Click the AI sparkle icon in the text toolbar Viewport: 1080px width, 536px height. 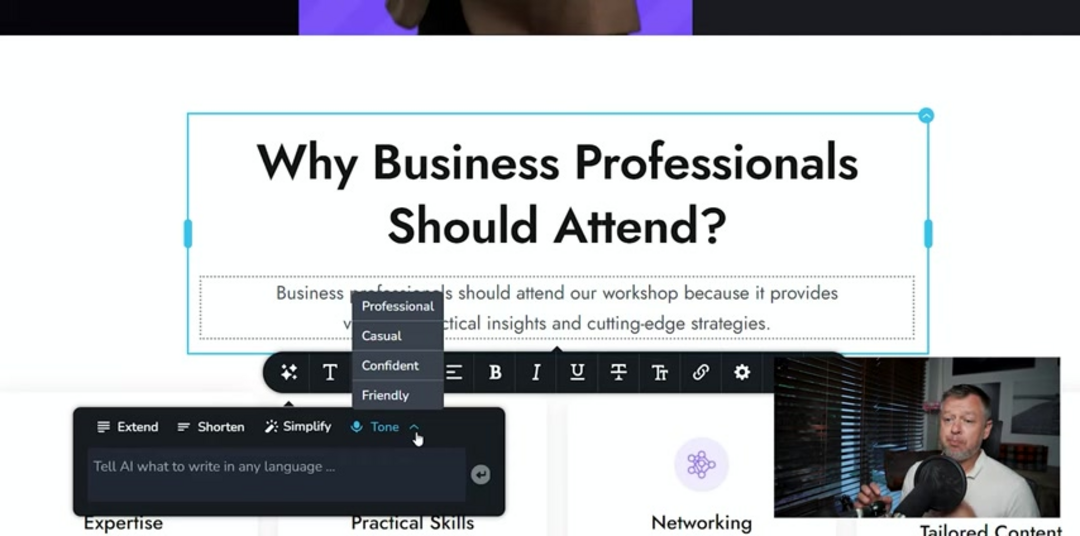[x=289, y=372]
